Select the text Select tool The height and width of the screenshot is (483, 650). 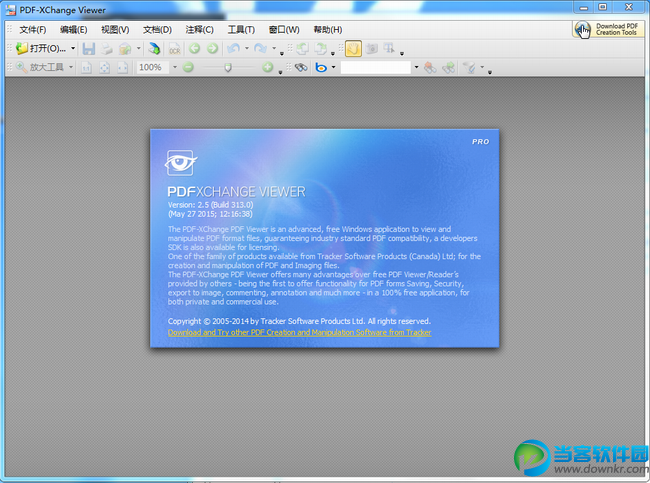[x=389, y=49]
